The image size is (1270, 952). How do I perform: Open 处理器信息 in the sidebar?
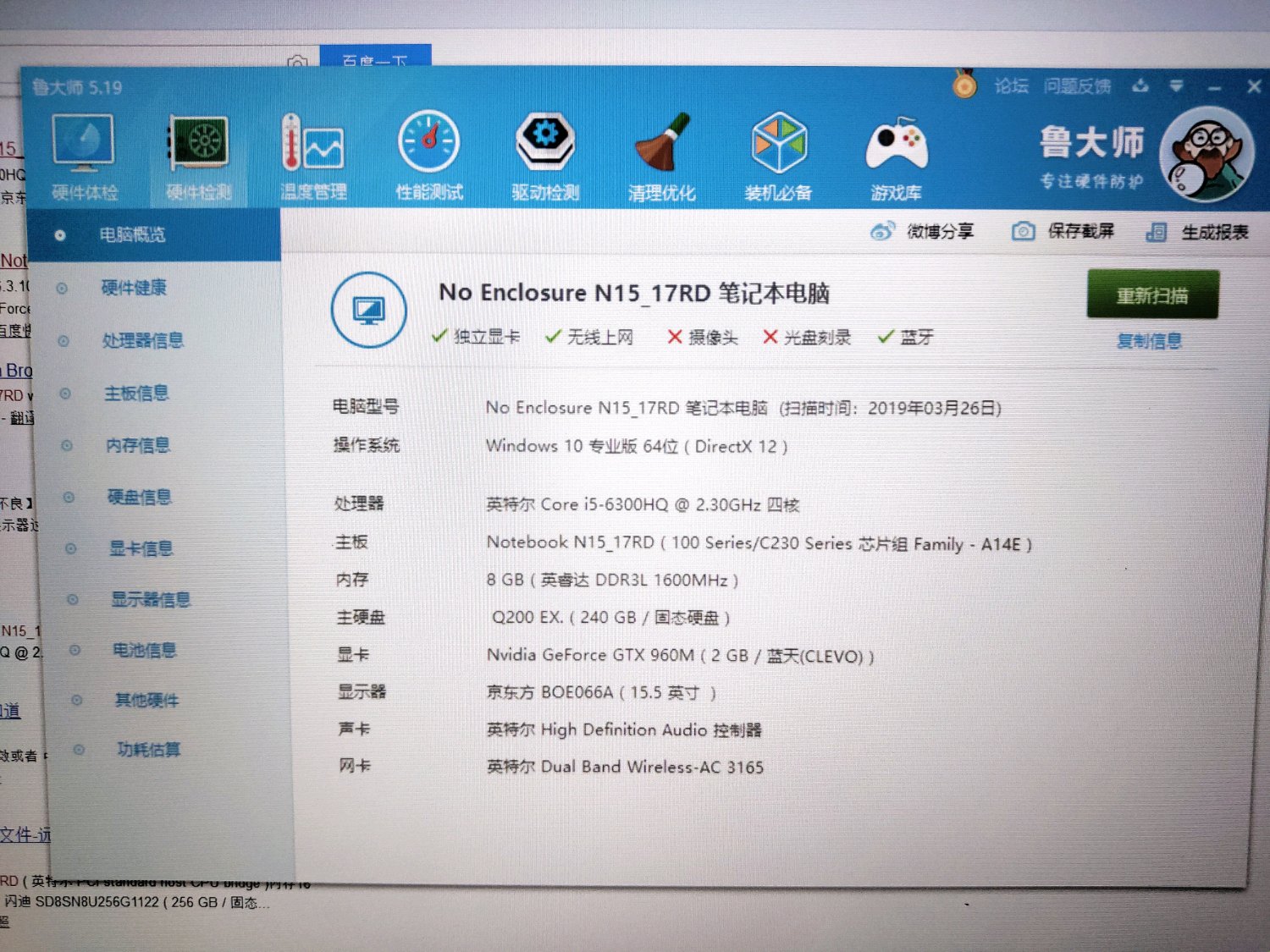pos(143,340)
